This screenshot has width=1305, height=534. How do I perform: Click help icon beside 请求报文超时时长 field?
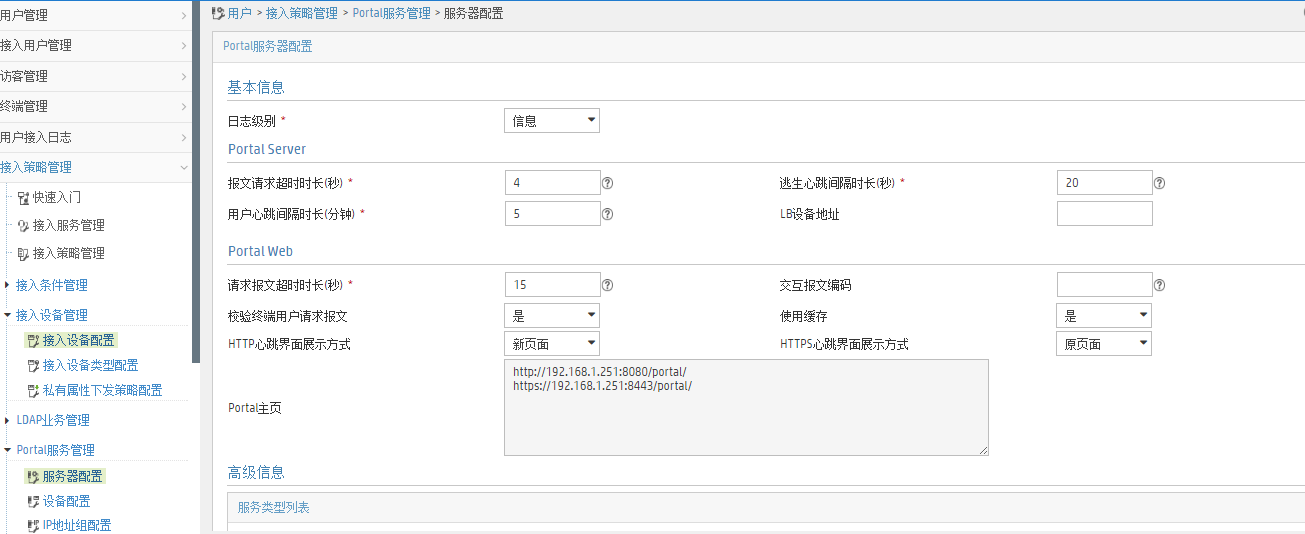(607, 285)
